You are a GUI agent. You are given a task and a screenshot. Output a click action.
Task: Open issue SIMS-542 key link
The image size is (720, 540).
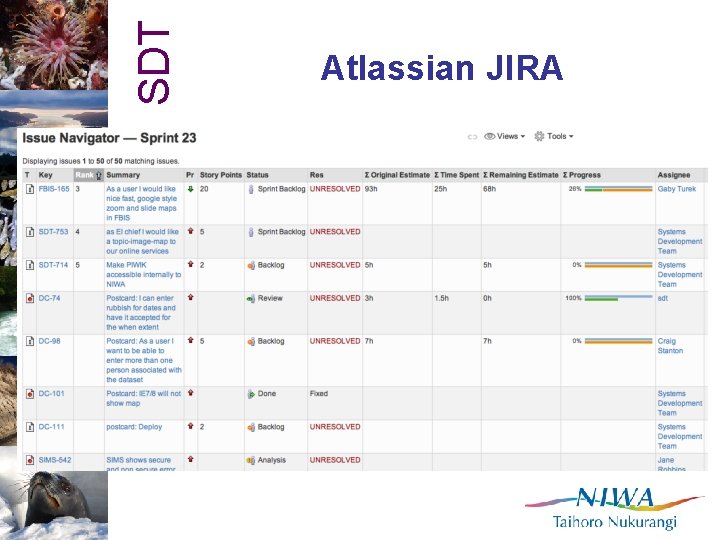coord(55,460)
